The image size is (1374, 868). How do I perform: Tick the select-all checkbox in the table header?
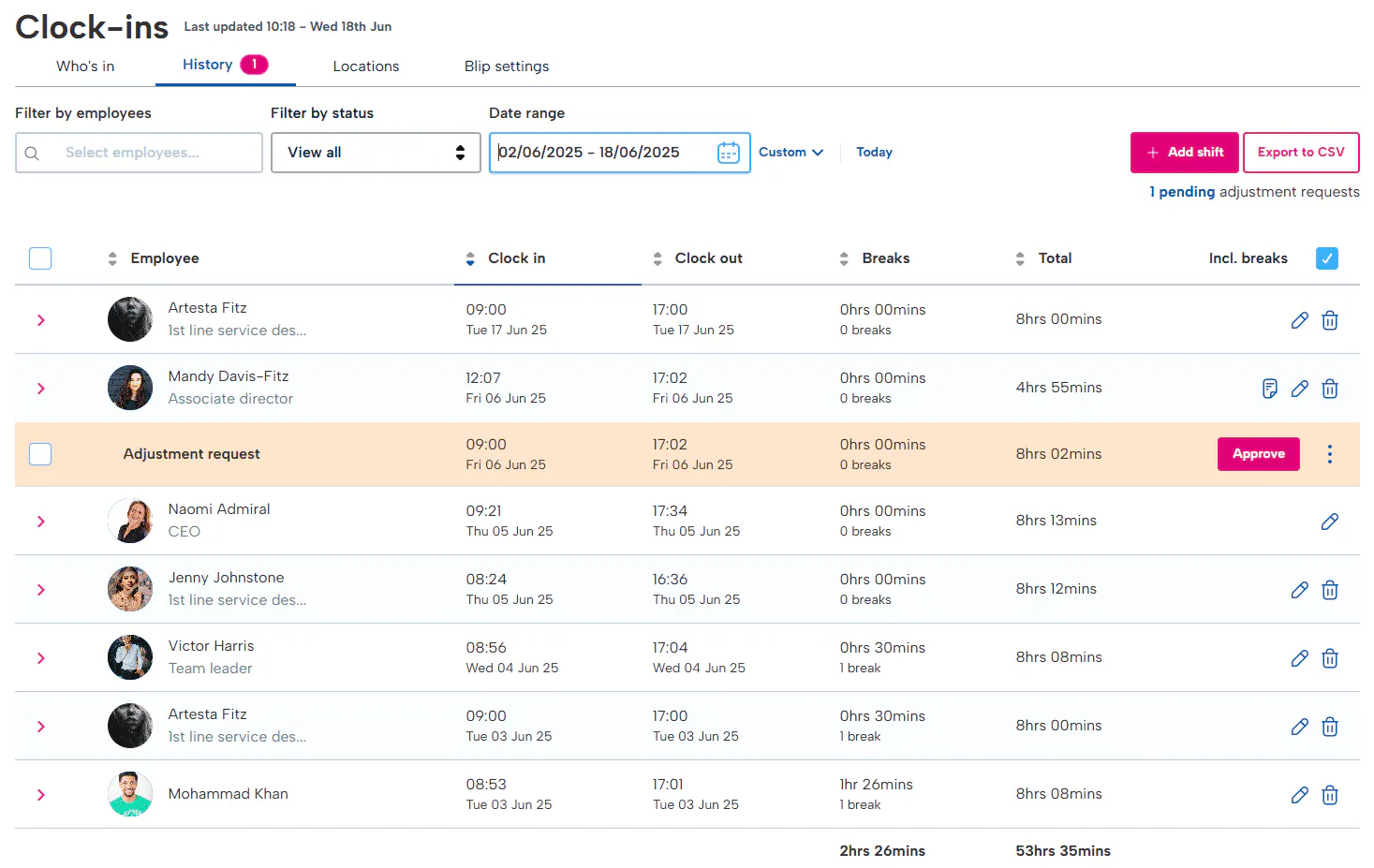tap(40, 258)
